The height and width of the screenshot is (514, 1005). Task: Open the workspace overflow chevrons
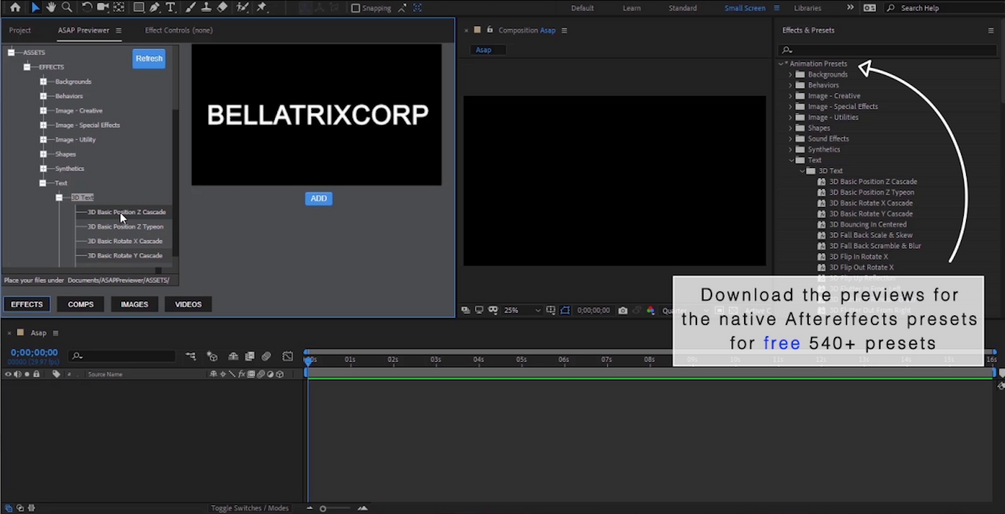pos(850,8)
